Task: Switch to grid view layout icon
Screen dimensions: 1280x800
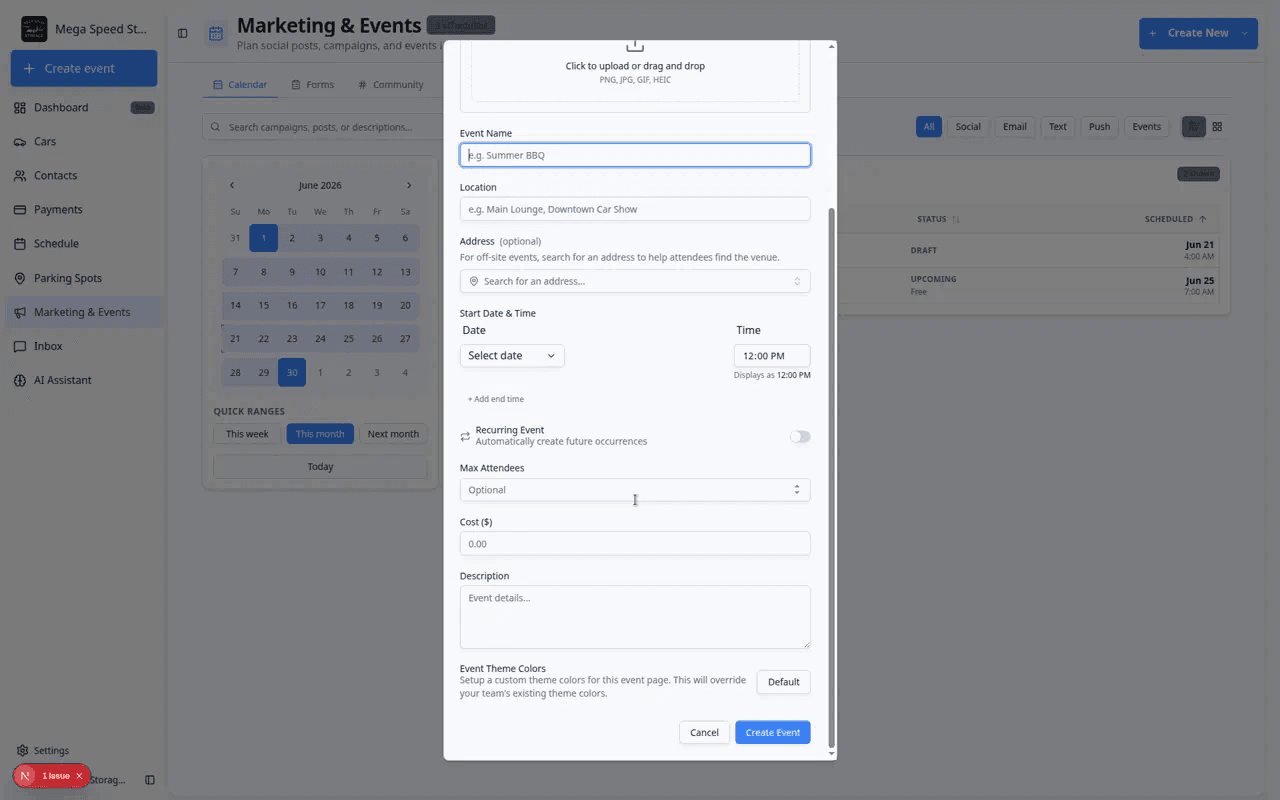Action: coord(1217,127)
